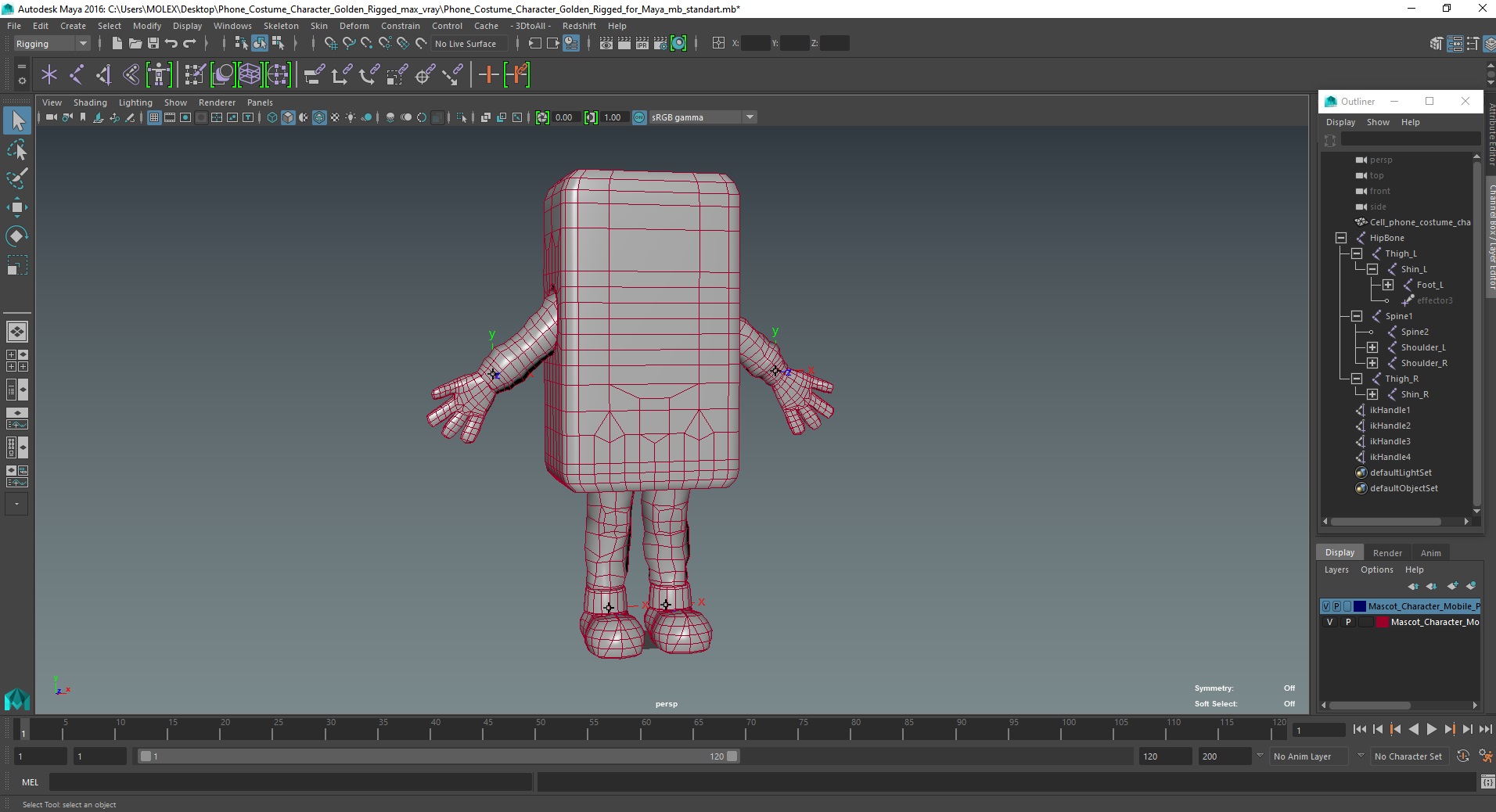Click the Open Scene folder icon
Screen dimensions: 1496x812
click(135, 44)
